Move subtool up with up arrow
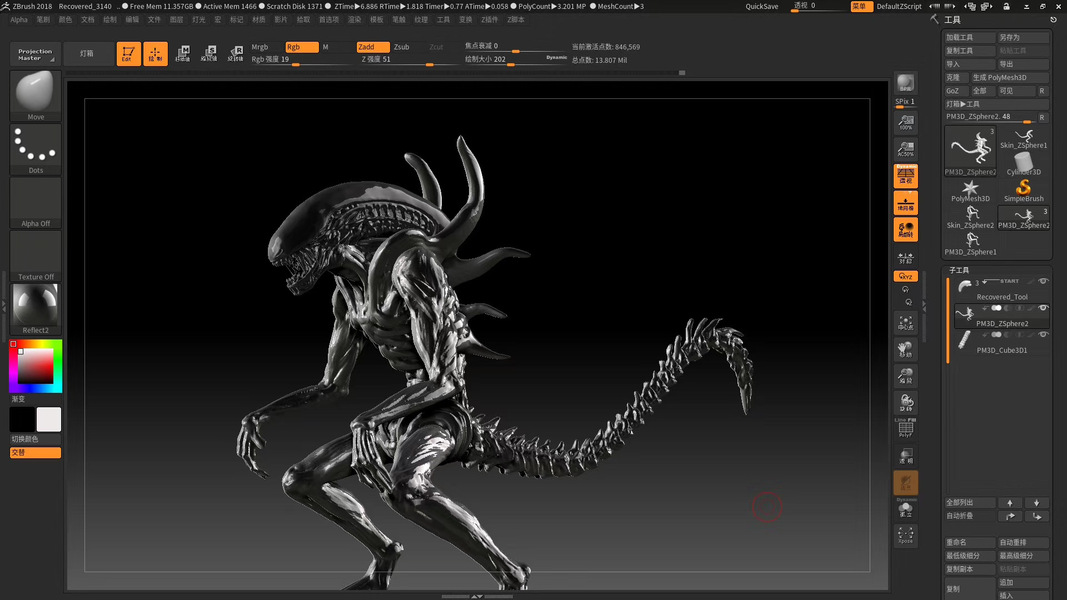Screen dimensions: 1067x600 click(x=1010, y=503)
